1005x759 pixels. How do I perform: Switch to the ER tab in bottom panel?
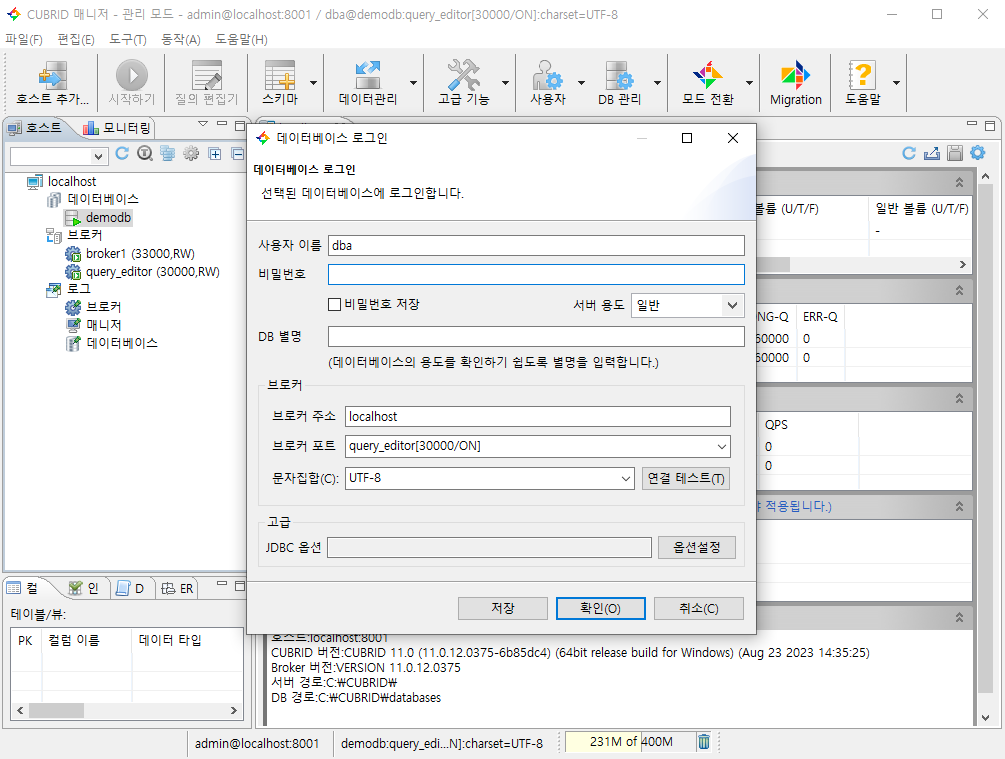178,588
